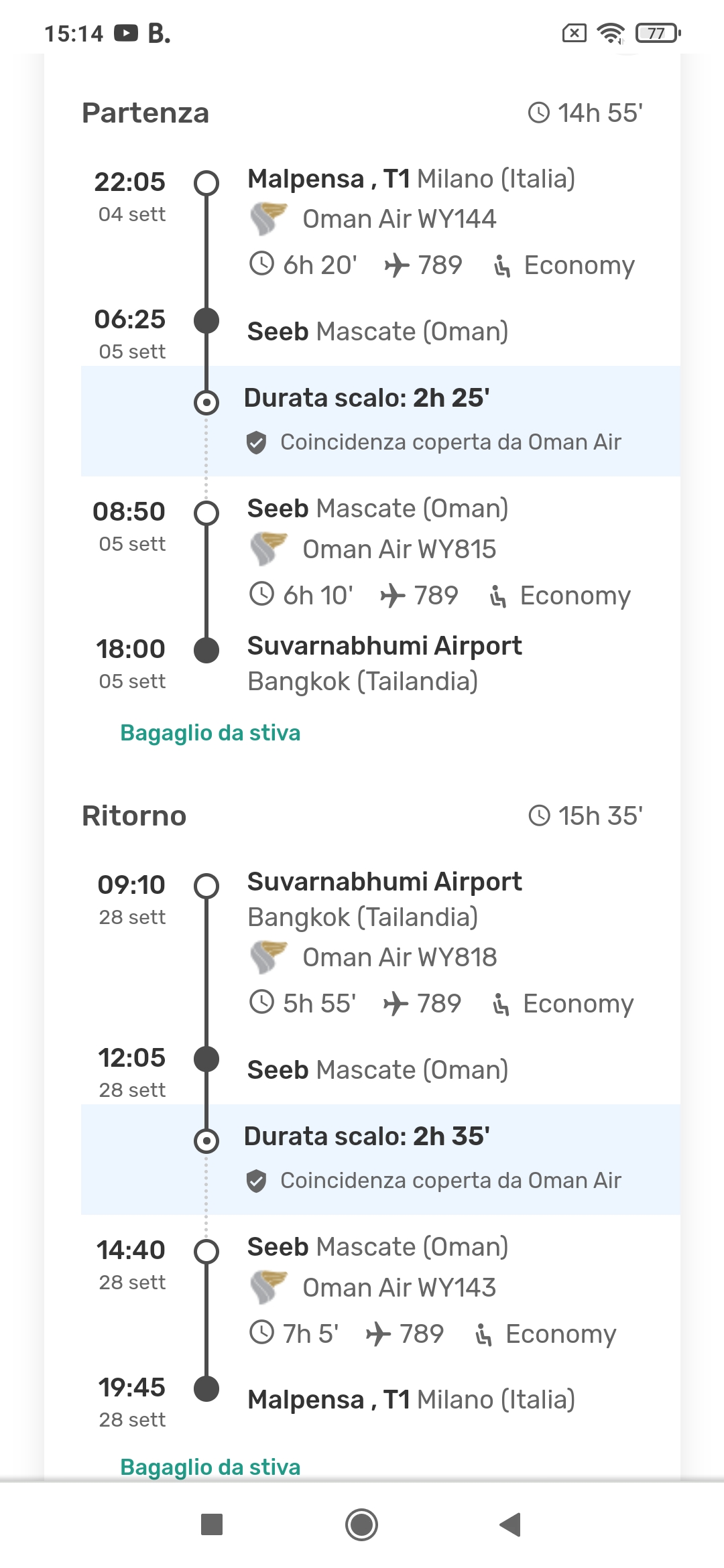Tap the shield icon under Durata scalo 2h 35'
The height and width of the screenshot is (1568, 724).
[x=256, y=1181]
